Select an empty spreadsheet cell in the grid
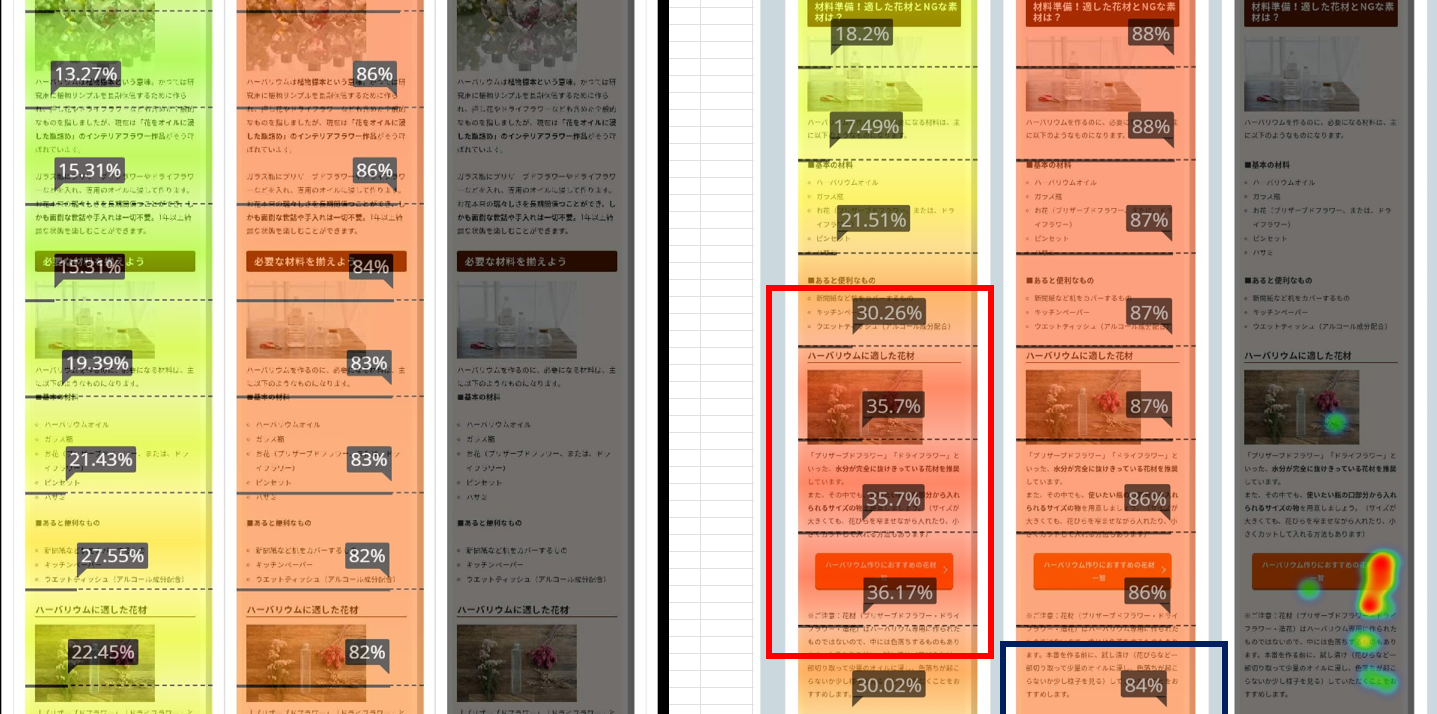This screenshot has height=714, width=1437. pos(710,200)
